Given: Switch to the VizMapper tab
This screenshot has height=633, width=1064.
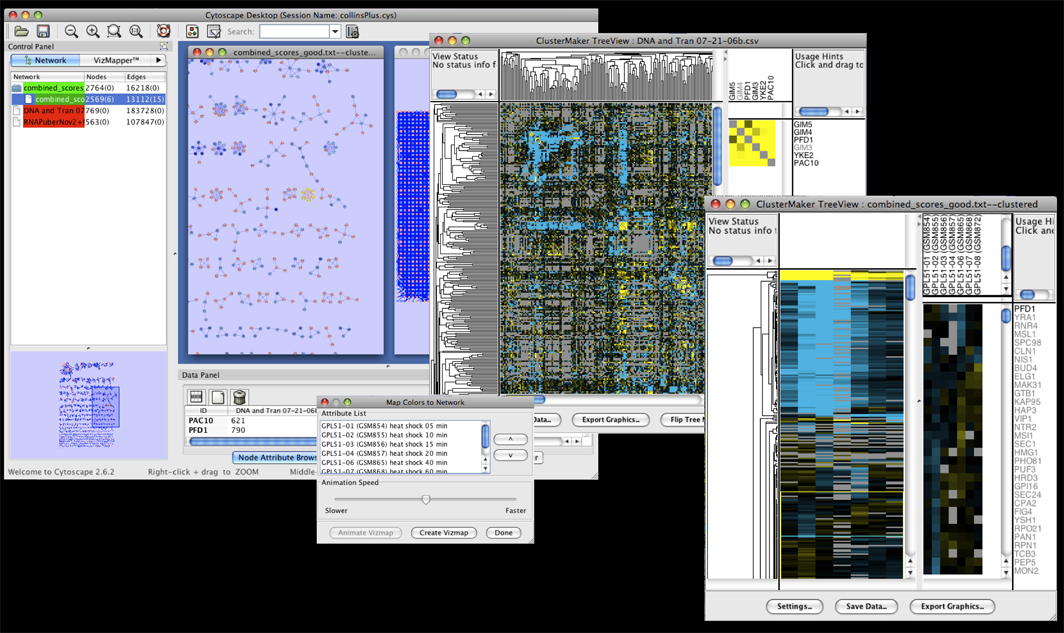Looking at the screenshot, I should pyautogui.click(x=116, y=61).
